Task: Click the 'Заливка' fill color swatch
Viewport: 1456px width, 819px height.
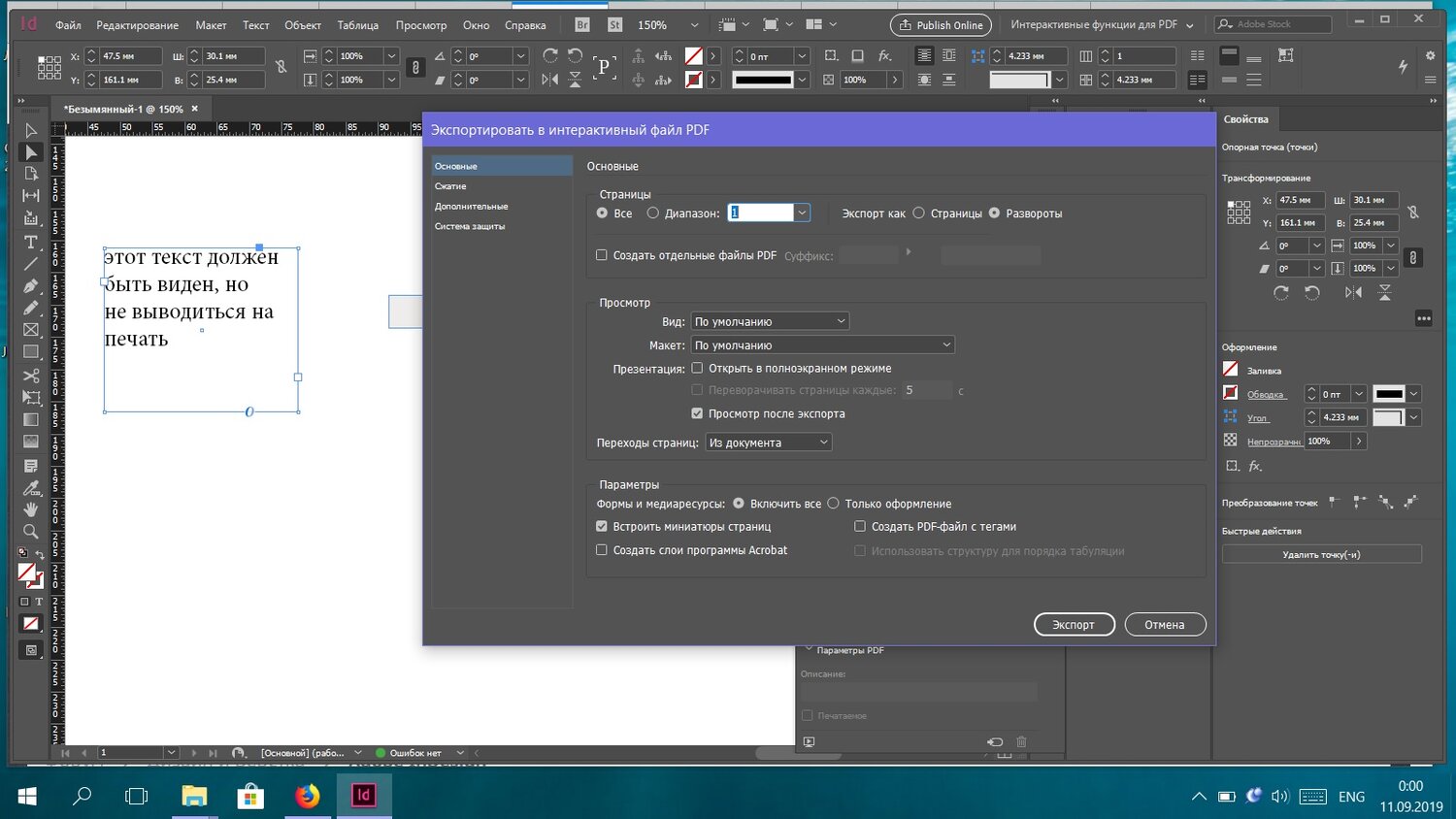Action: (1231, 370)
